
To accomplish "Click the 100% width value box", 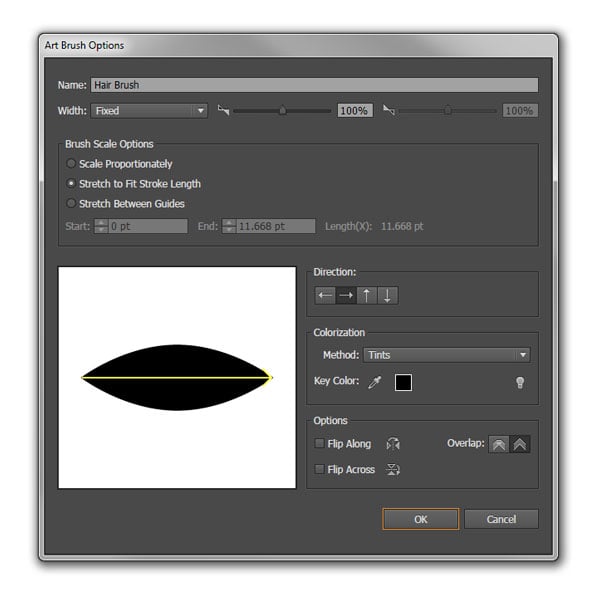I will pos(355,111).
